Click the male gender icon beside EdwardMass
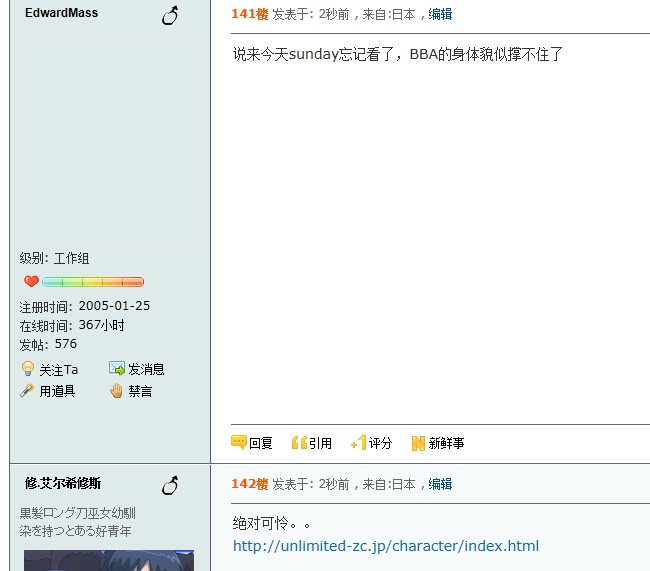This screenshot has width=650, height=571. [x=170, y=16]
